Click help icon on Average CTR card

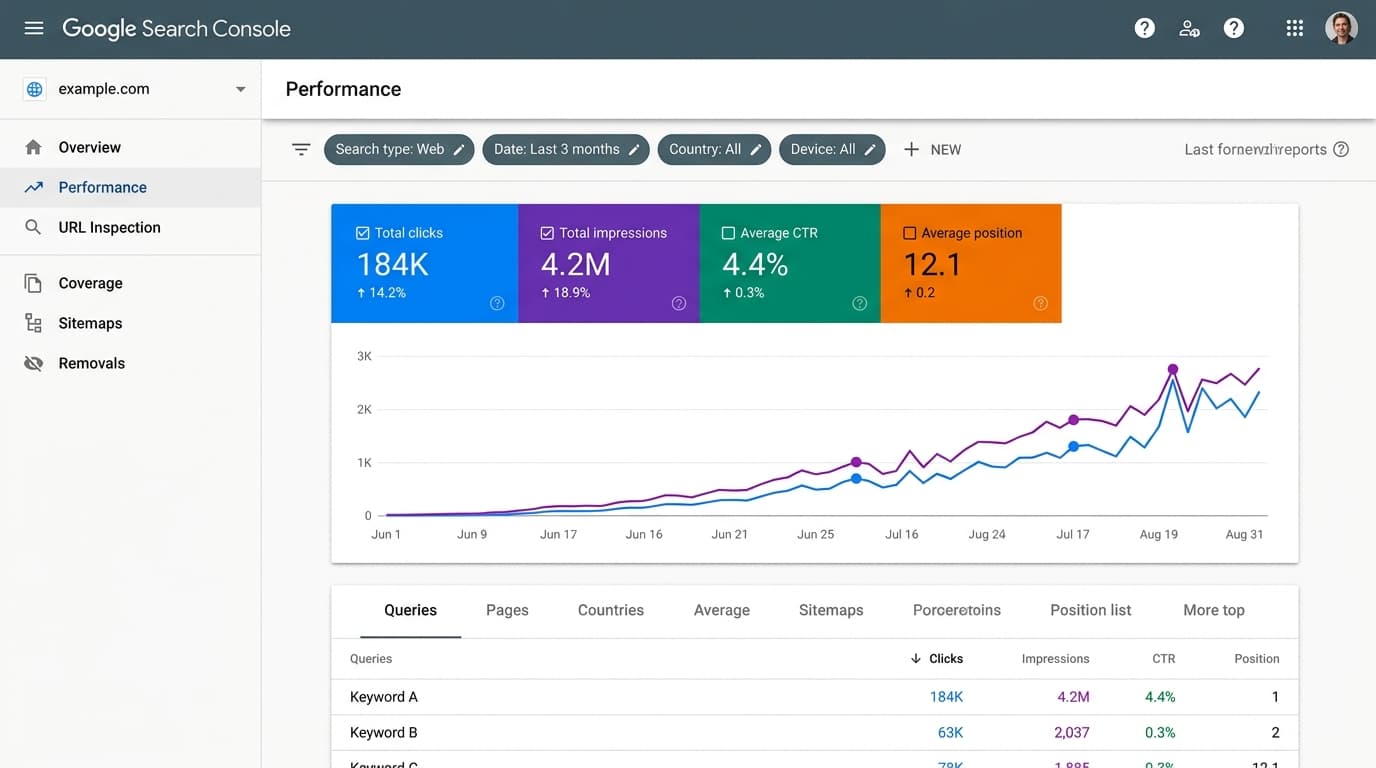859,303
